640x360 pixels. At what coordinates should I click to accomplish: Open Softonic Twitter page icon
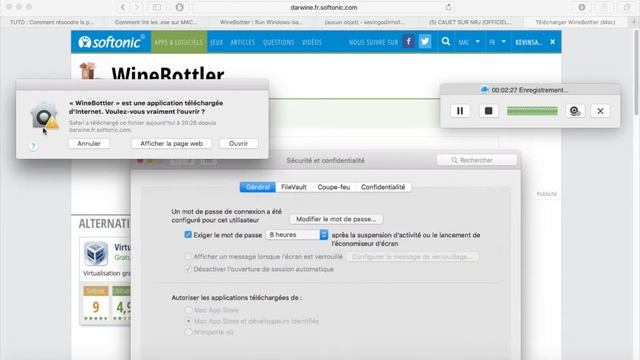425,42
